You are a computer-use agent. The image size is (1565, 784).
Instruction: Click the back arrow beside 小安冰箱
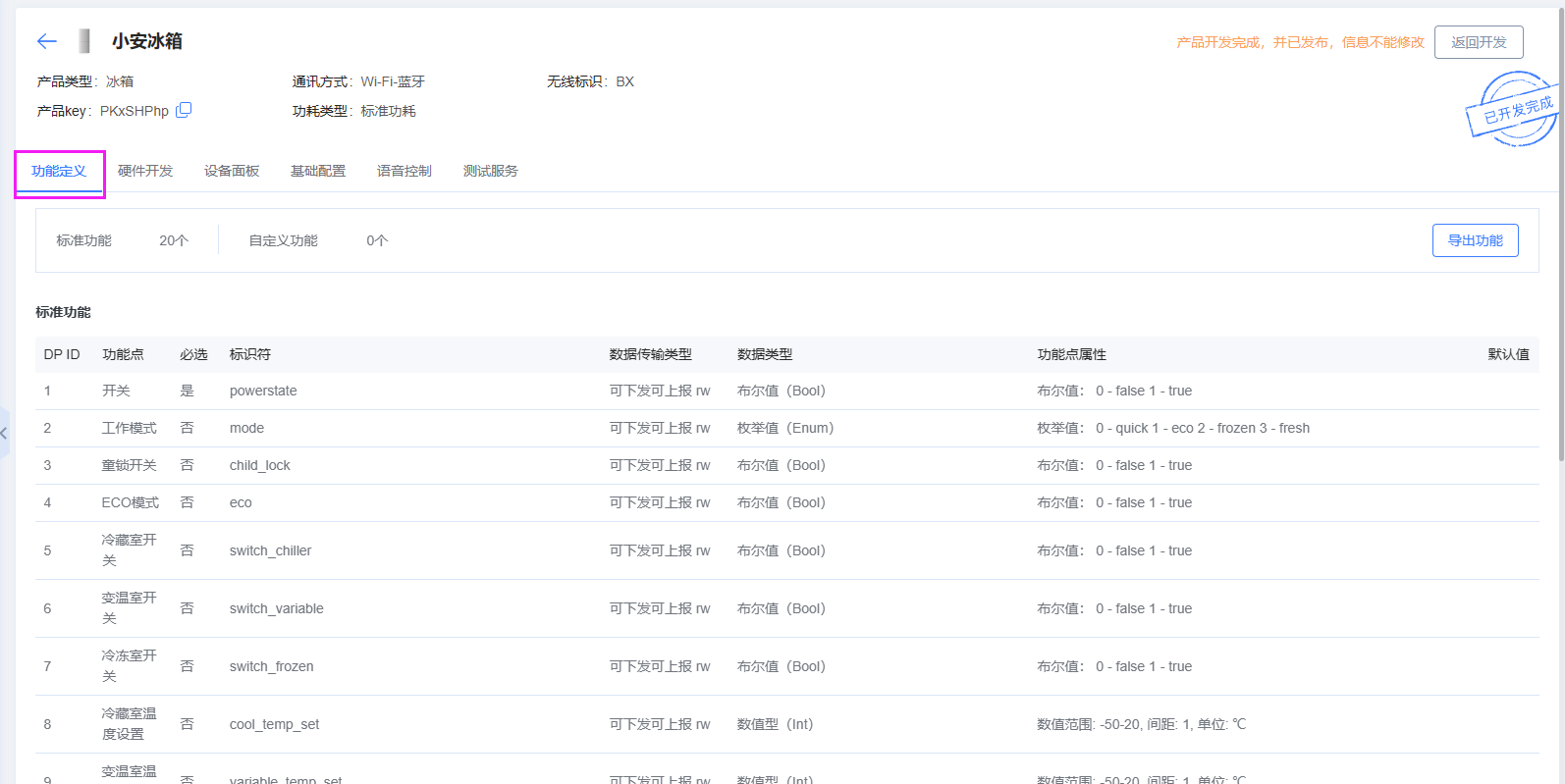(46, 41)
